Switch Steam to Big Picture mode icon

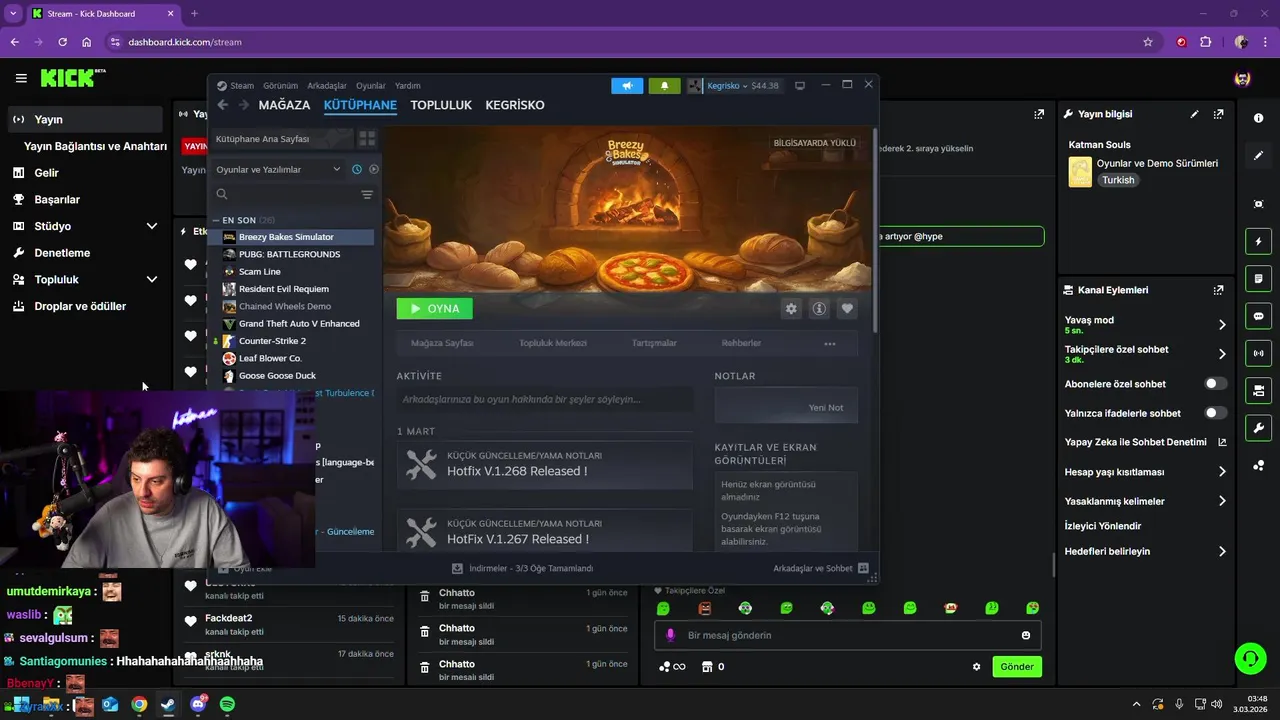[800, 86]
